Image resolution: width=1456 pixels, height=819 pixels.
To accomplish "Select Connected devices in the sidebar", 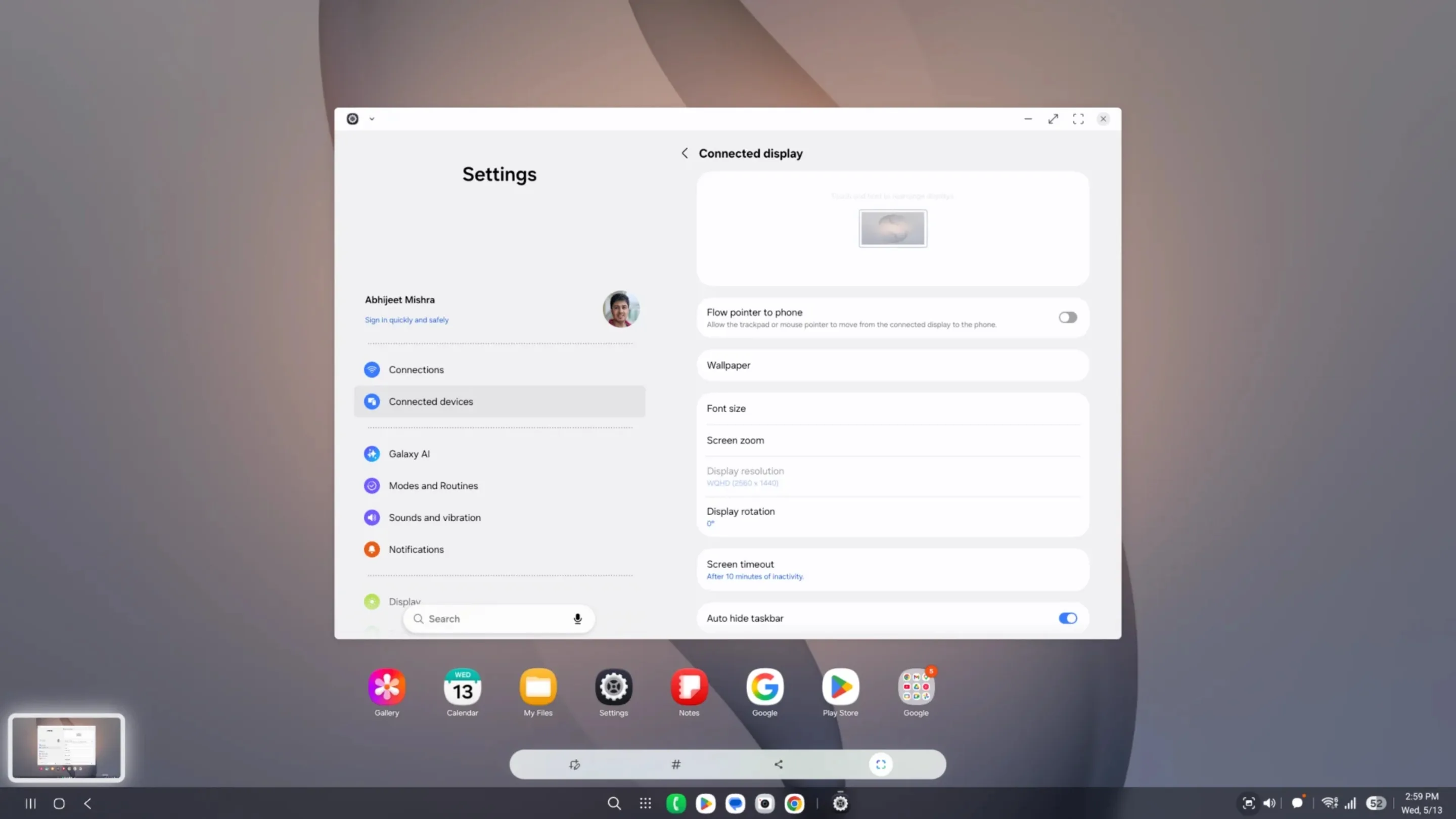I will point(499,401).
